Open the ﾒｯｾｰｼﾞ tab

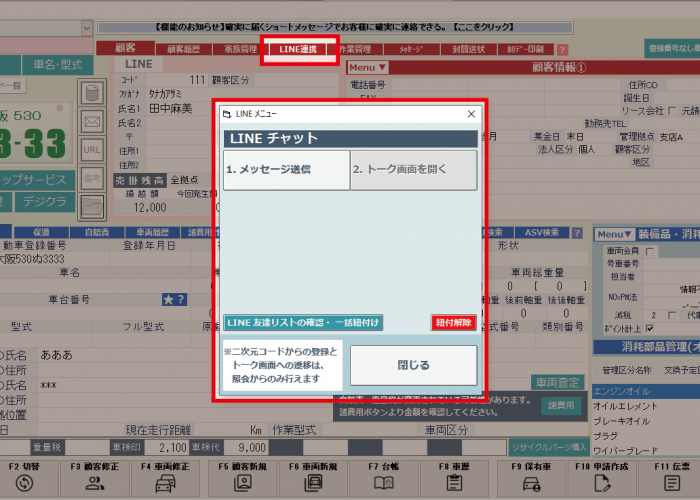pyautogui.click(x=411, y=49)
